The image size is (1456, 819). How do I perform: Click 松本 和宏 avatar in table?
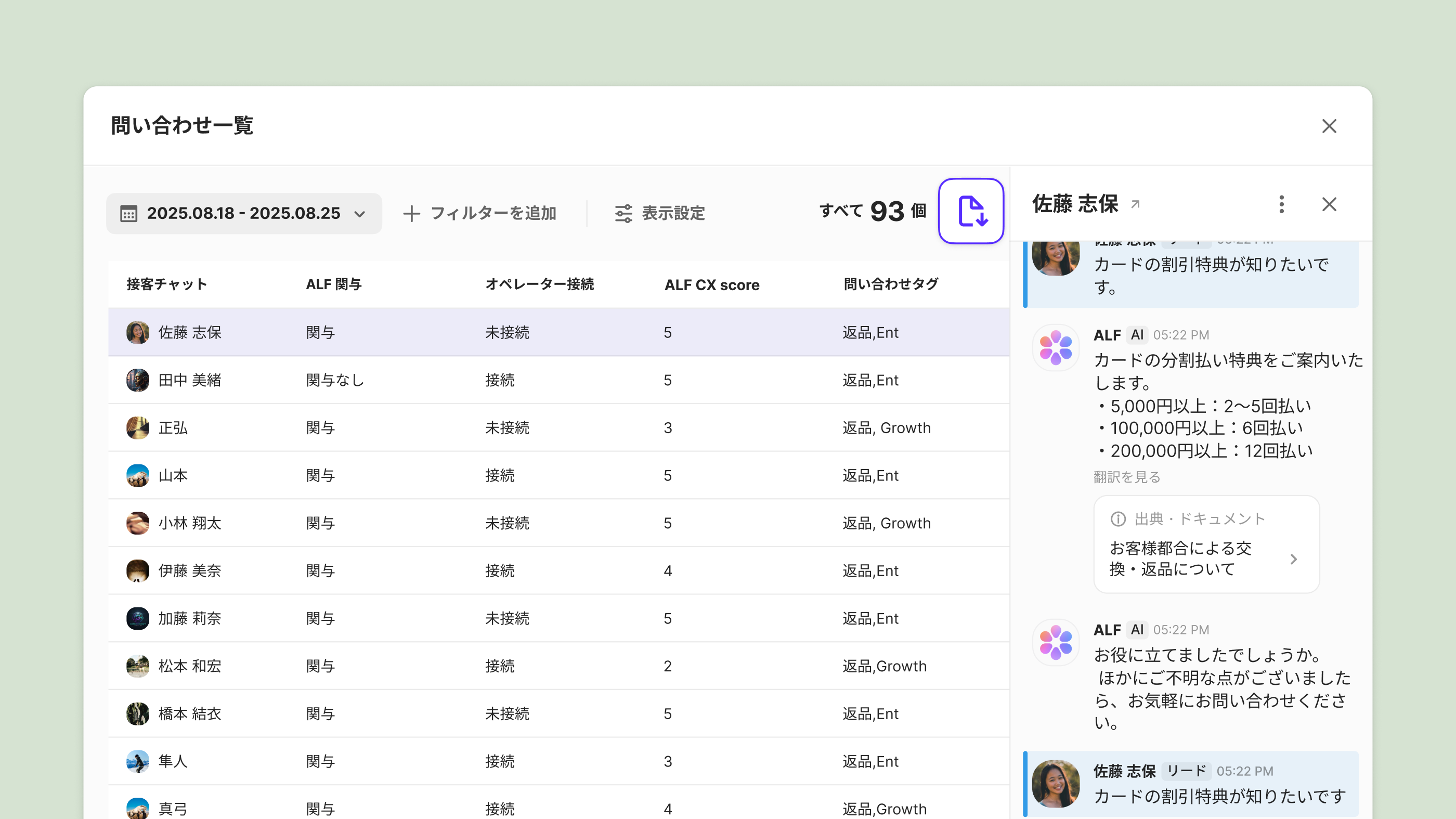[x=138, y=666]
